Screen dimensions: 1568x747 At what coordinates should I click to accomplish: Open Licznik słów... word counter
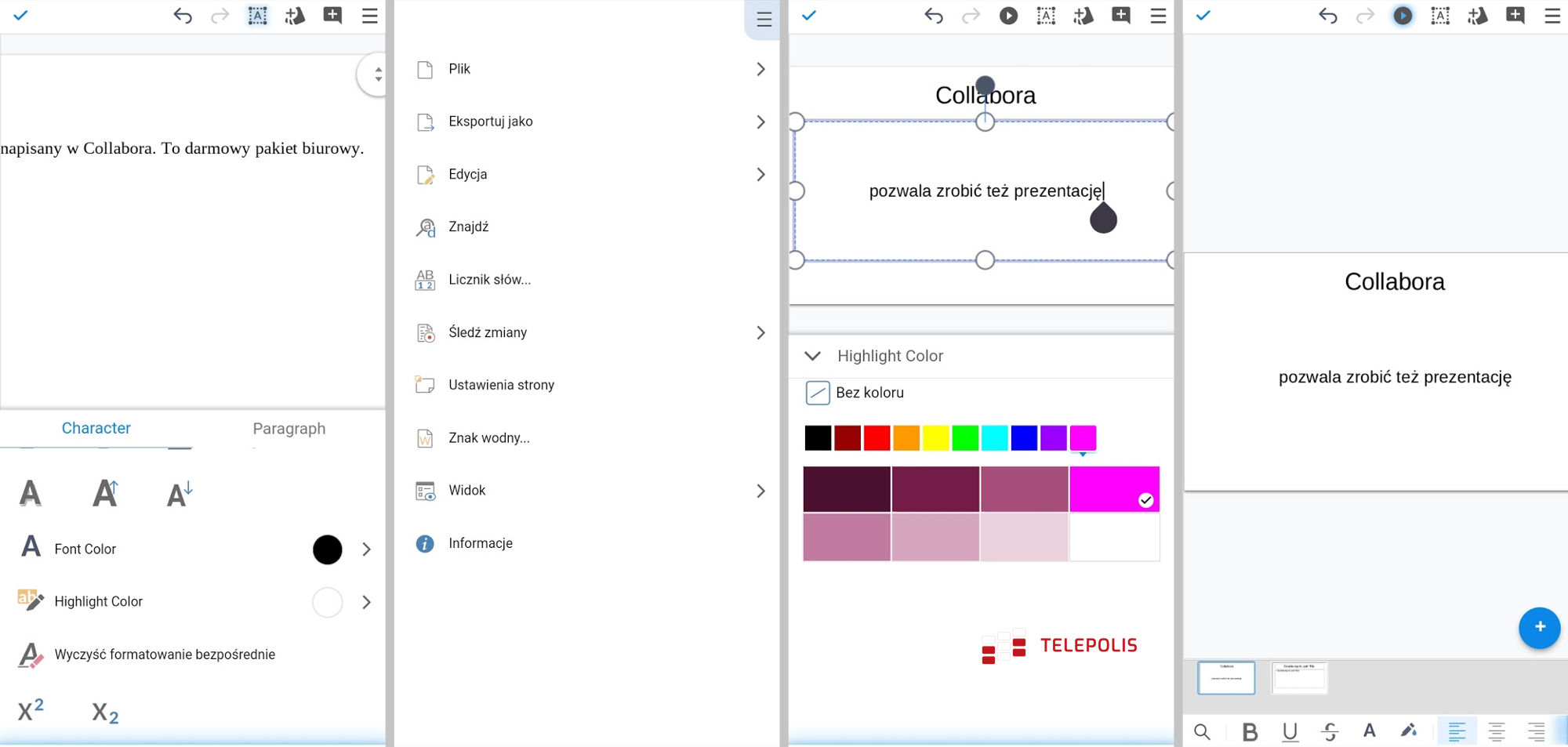point(489,280)
